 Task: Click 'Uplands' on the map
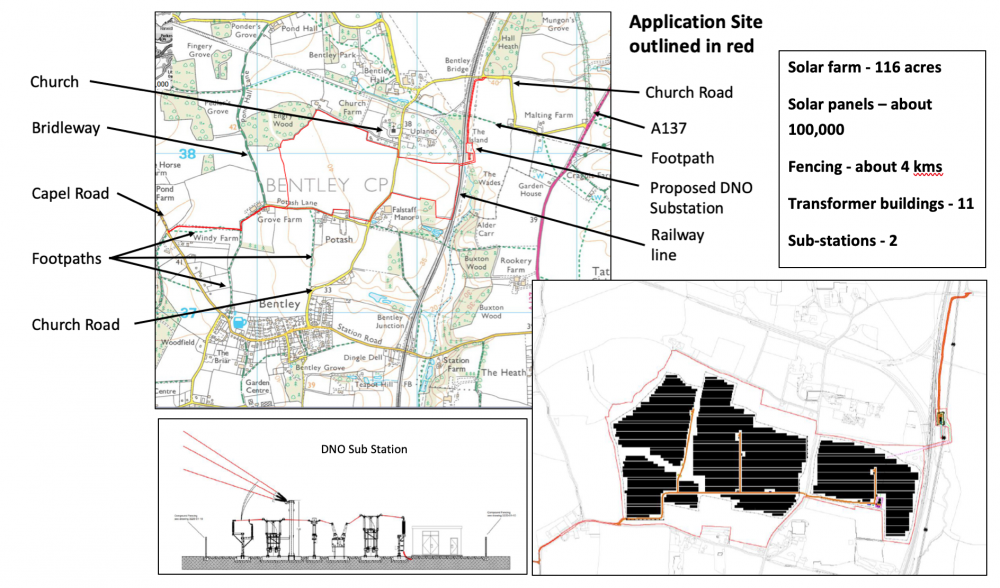click(423, 131)
